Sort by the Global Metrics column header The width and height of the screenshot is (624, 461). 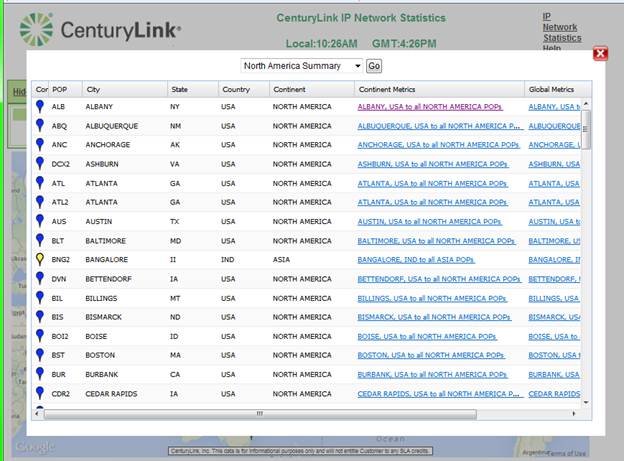[x=558, y=90]
